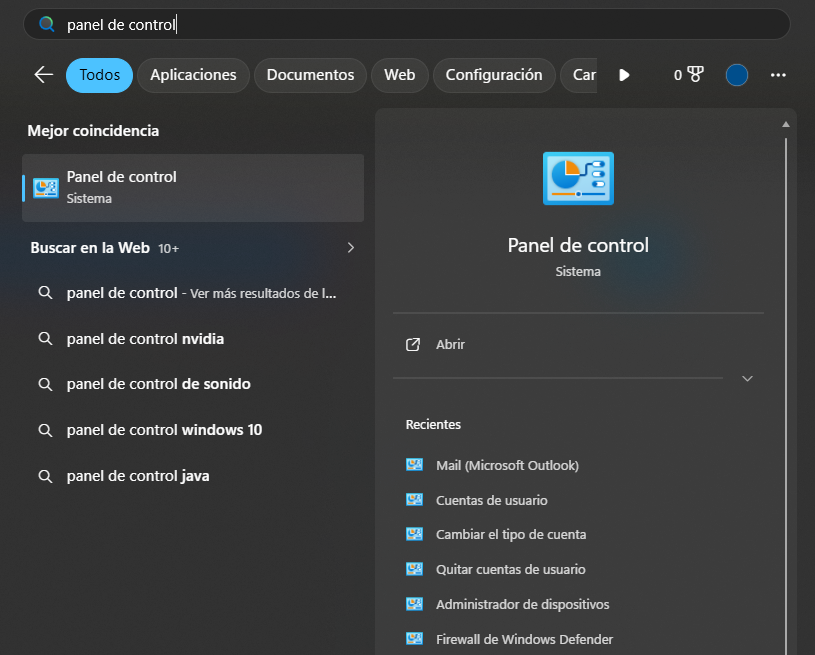
Task: Show more filter tabs with play arrow
Action: 624,75
